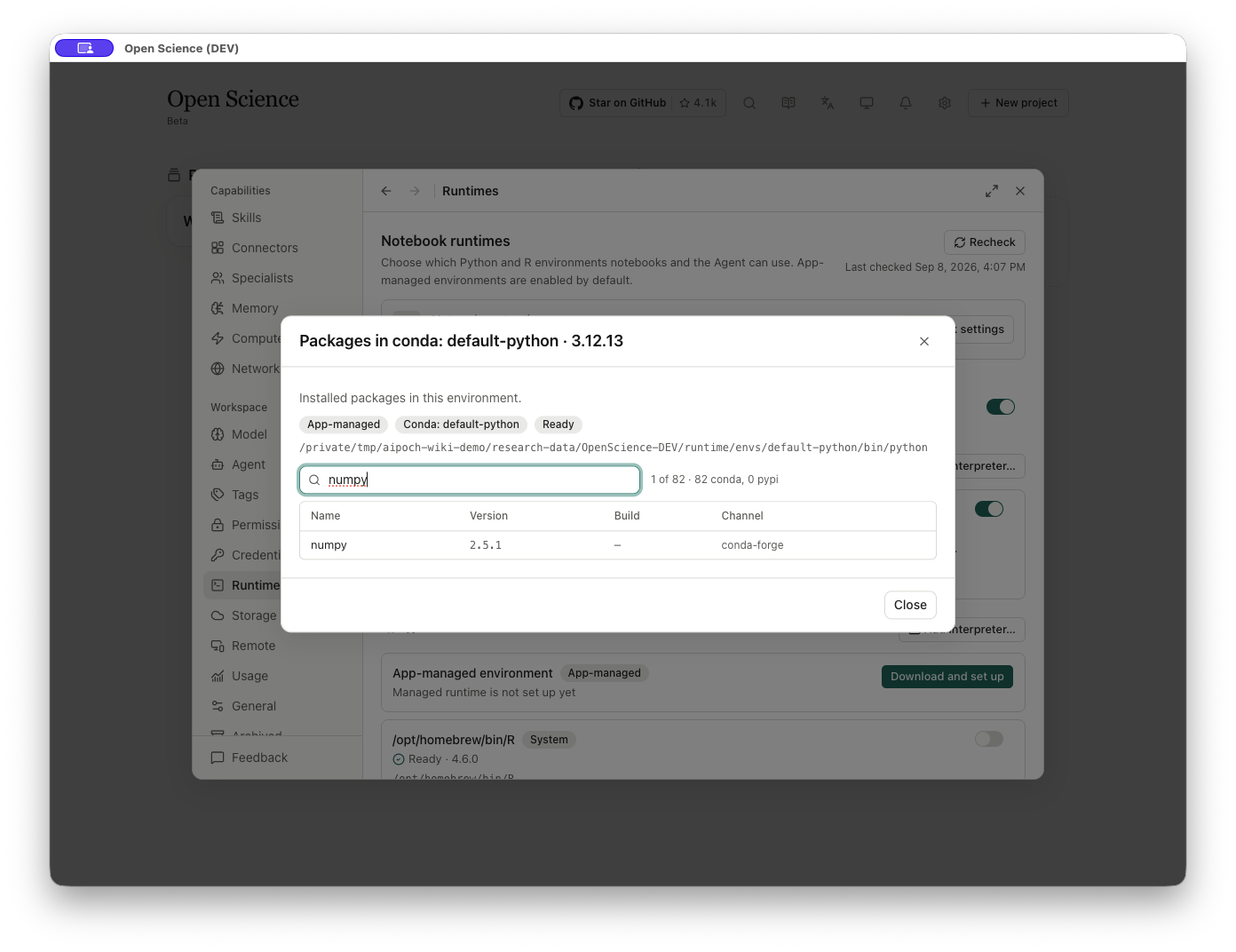
Task: Click the 2.5.1 version cell
Action: click(x=486, y=545)
